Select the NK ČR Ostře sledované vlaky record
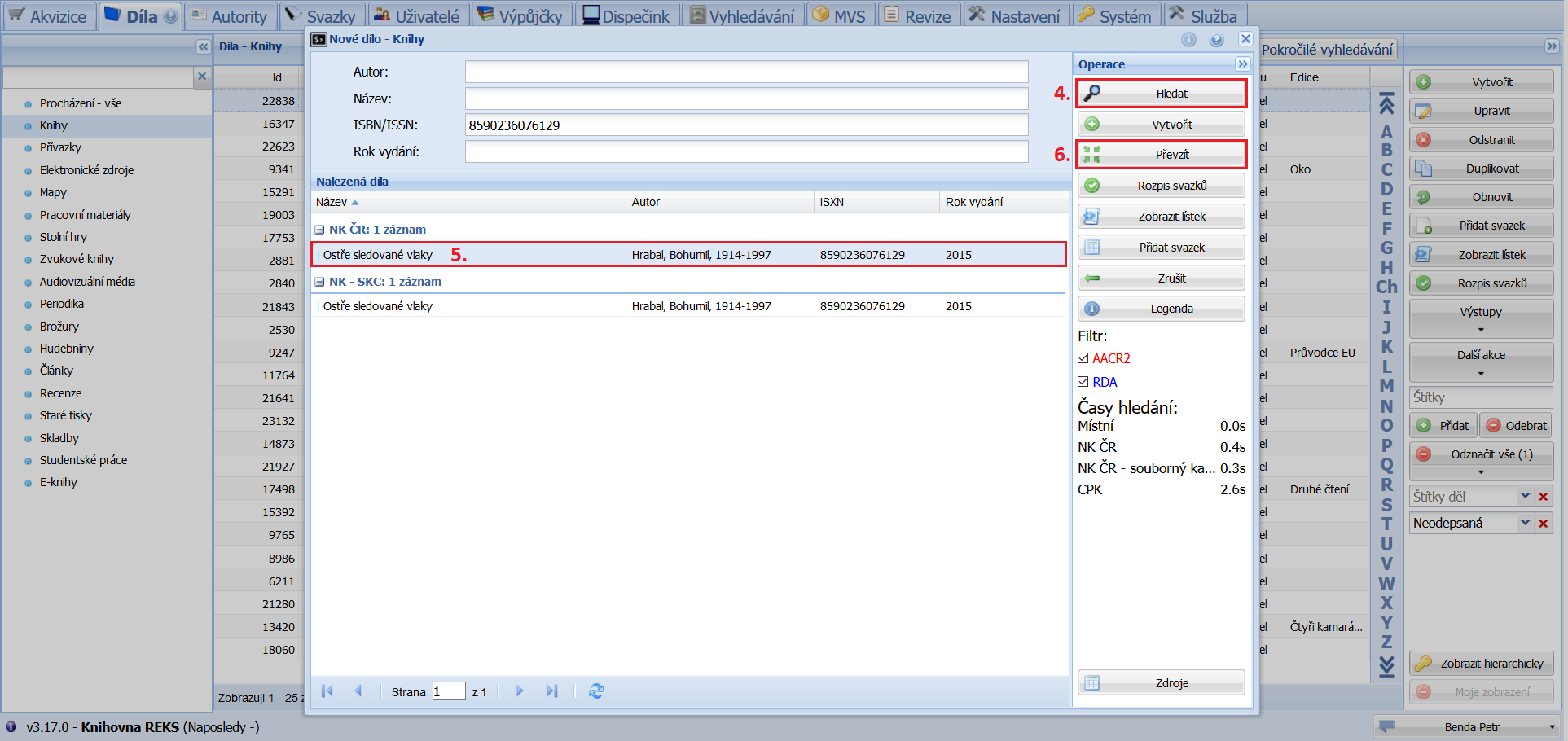This screenshot has height=741, width=1568. 689,255
